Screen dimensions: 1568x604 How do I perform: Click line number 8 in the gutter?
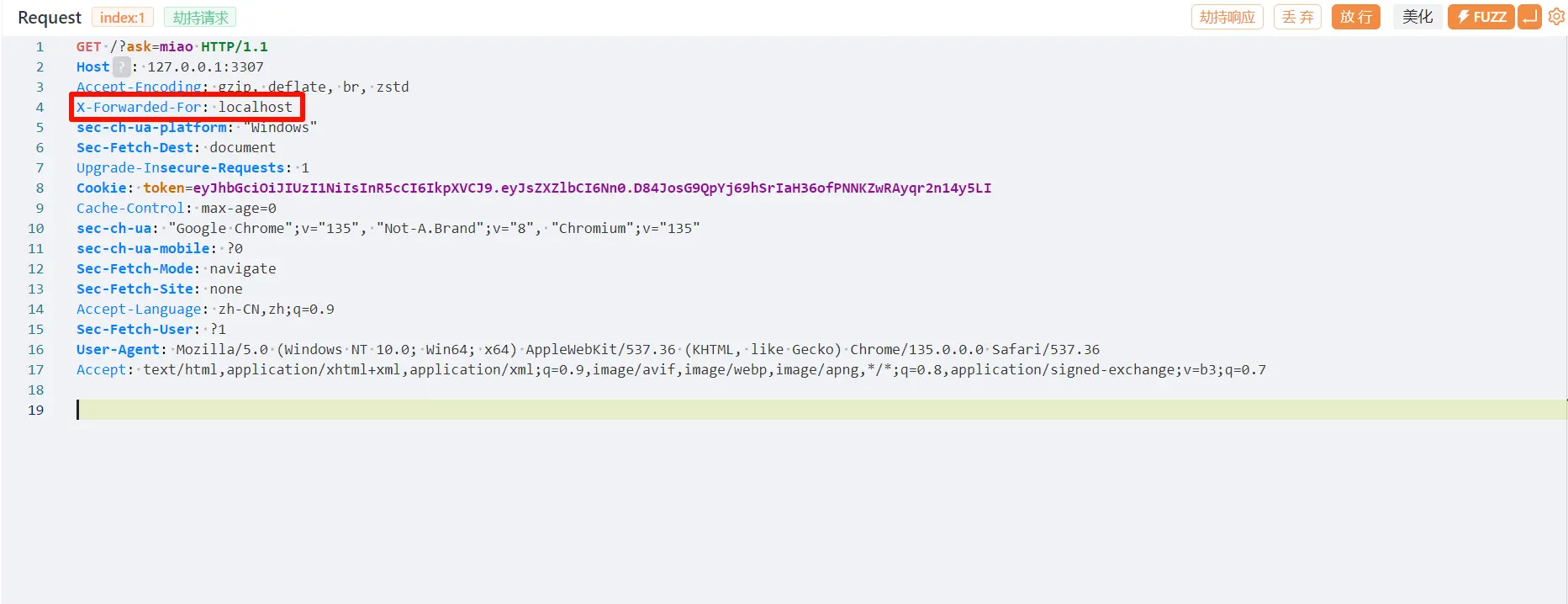click(x=40, y=188)
